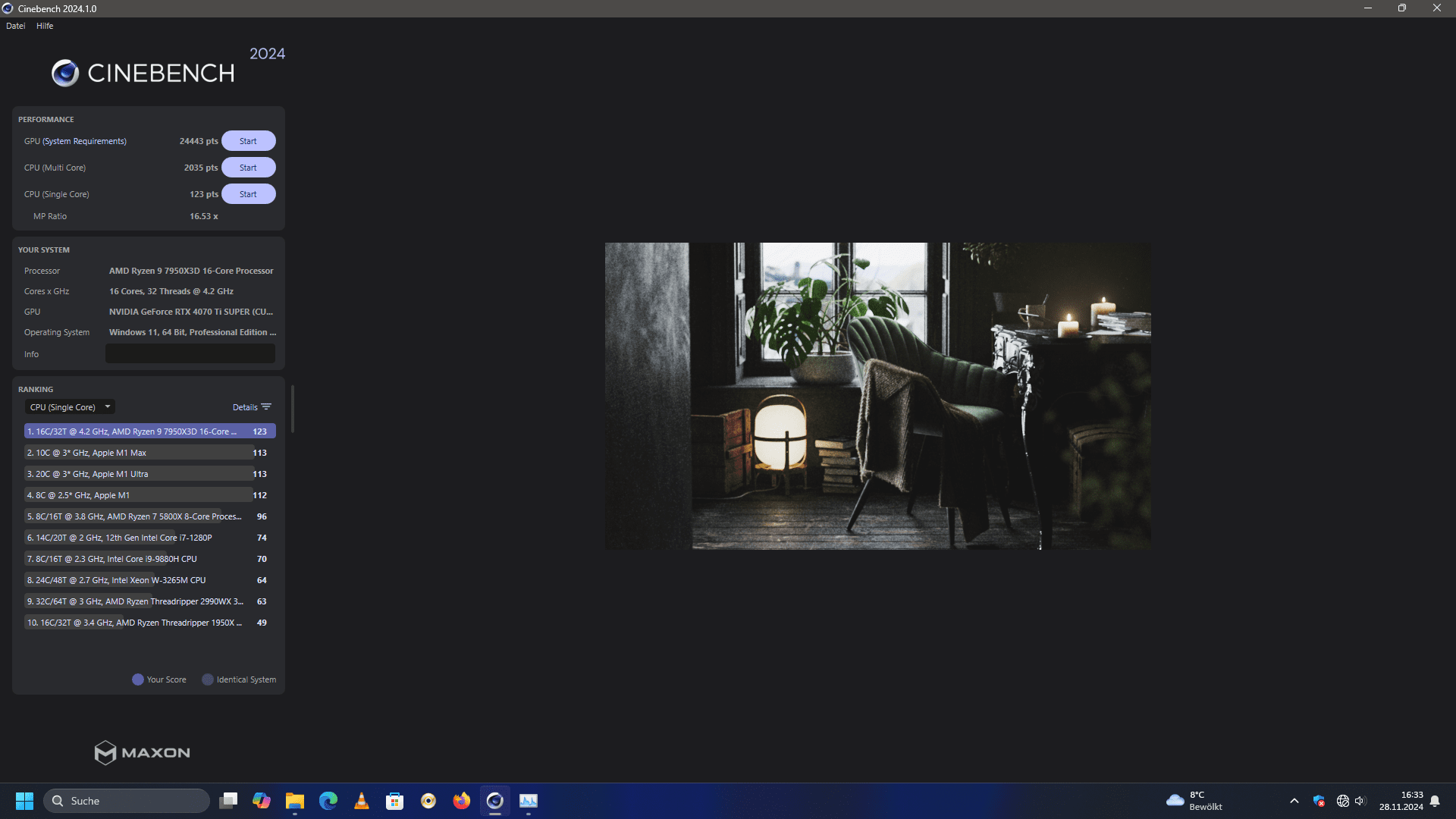Expand the hidden tray icons chevron
Image resolution: width=1456 pixels, height=819 pixels.
point(1294,801)
